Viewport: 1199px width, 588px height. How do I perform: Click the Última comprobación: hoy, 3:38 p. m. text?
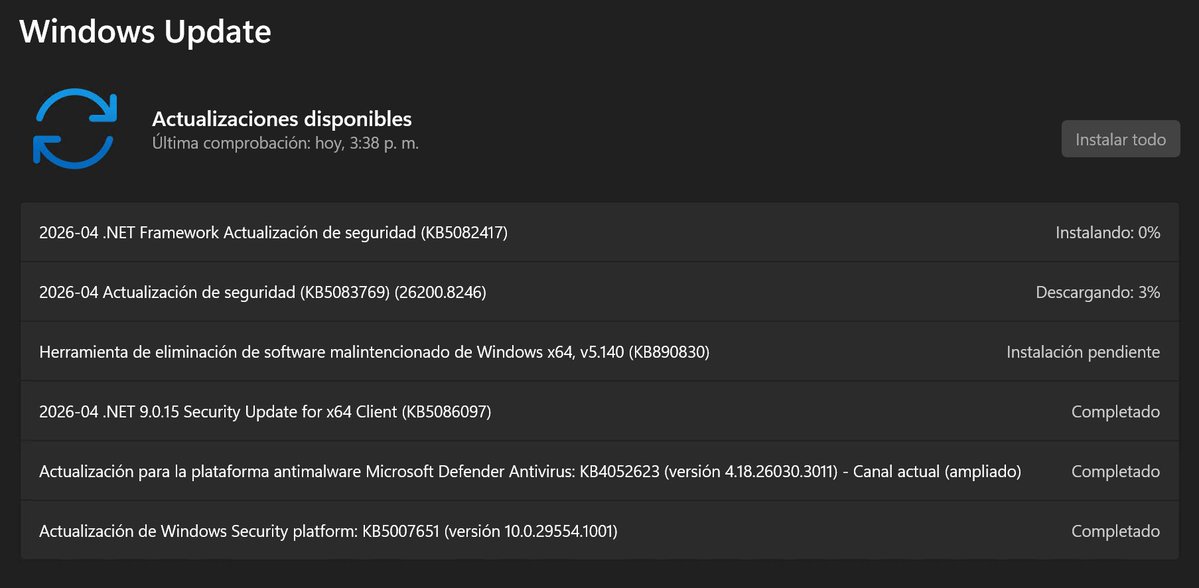point(285,143)
